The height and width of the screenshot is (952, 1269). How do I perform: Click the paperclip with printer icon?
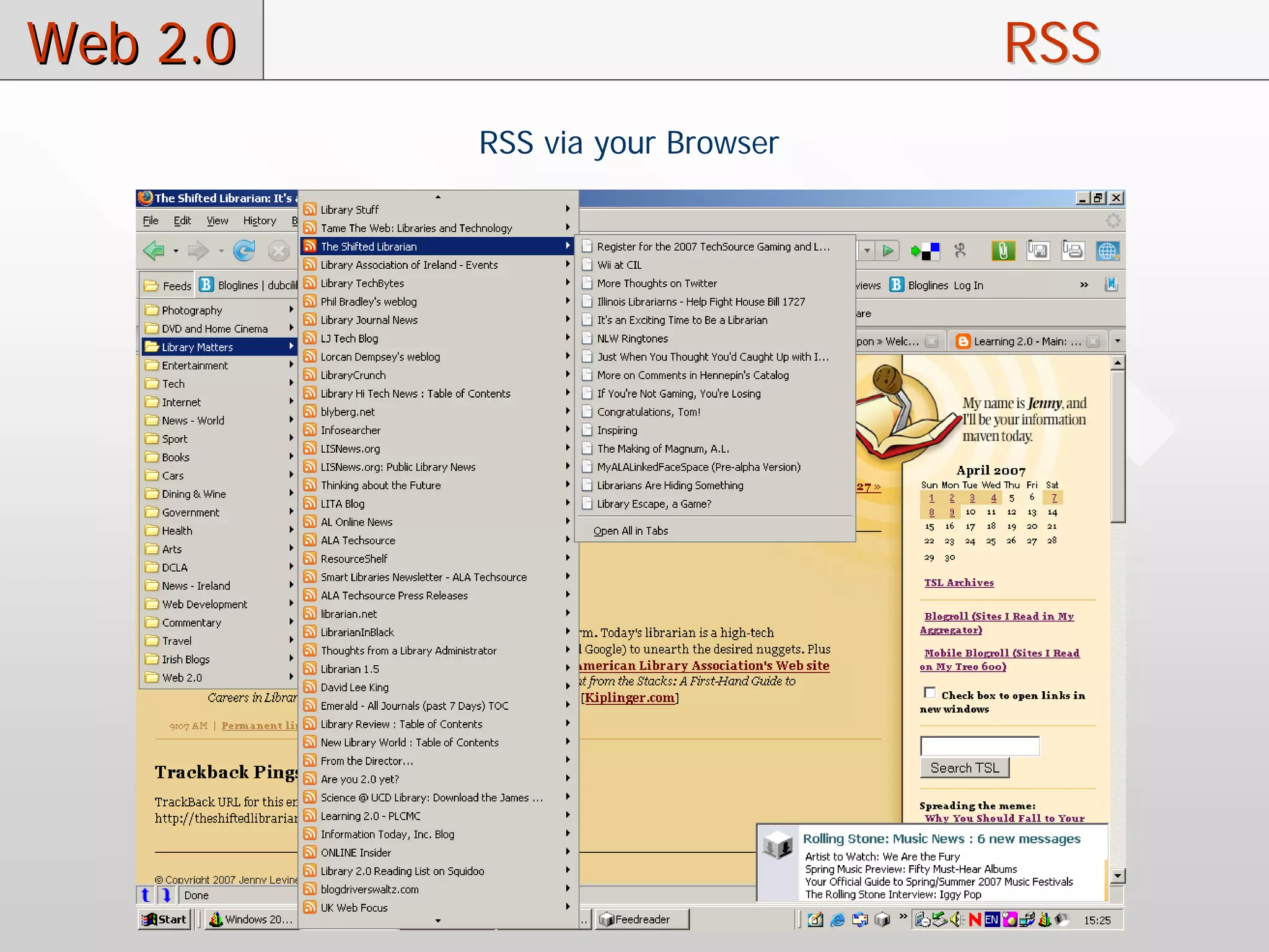(1072, 251)
